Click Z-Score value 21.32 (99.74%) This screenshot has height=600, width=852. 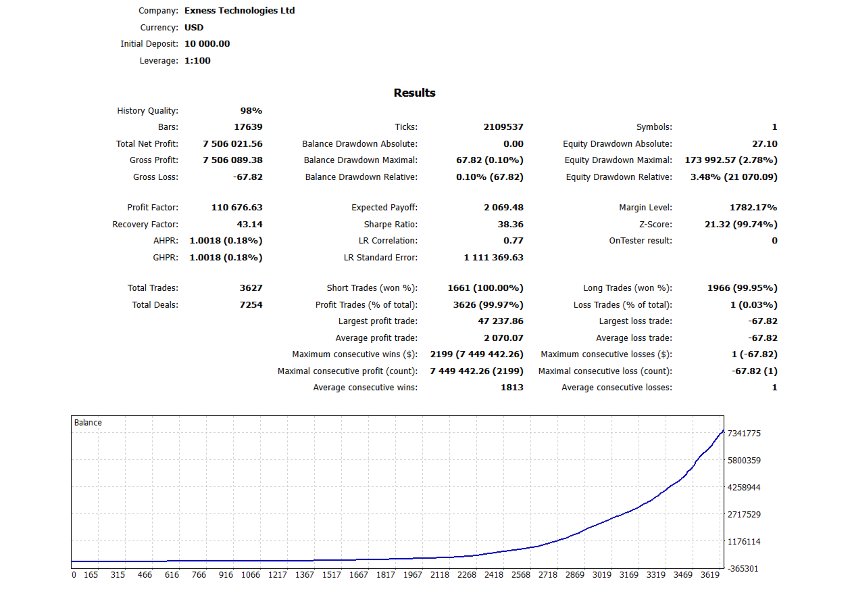[x=741, y=224]
